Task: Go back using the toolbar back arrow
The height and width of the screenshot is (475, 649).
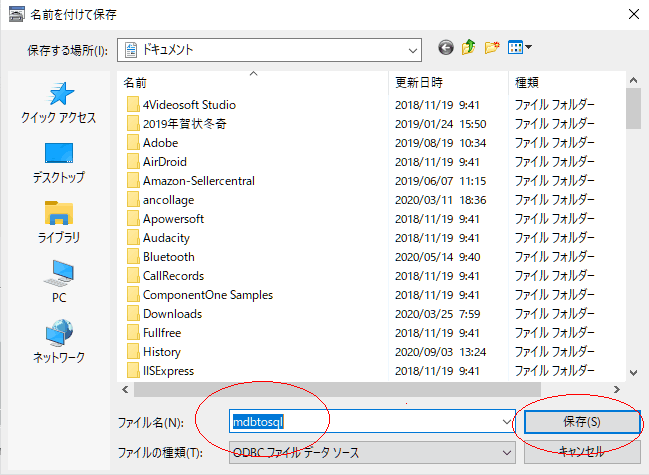Action: pos(446,48)
